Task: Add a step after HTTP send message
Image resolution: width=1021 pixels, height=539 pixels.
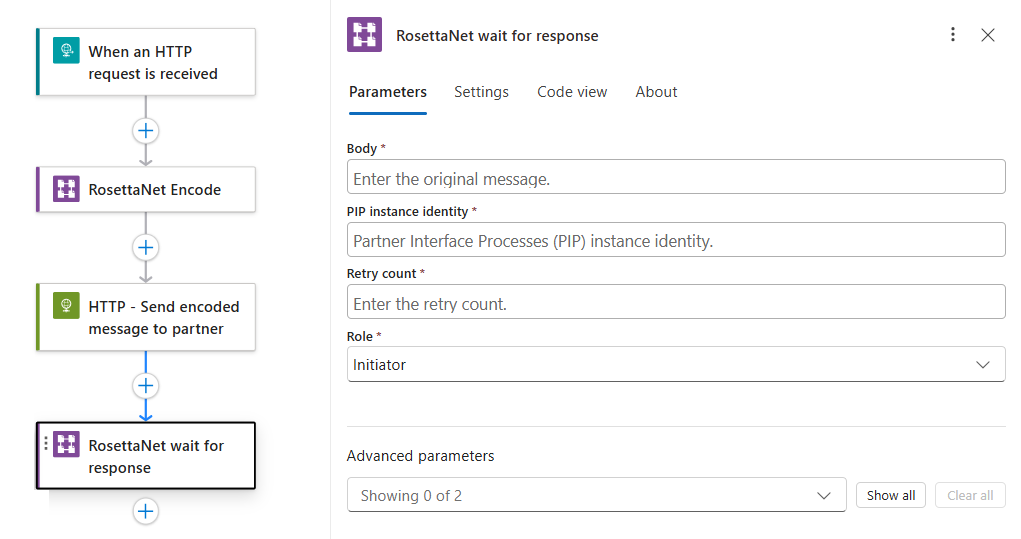Action: coord(146,386)
